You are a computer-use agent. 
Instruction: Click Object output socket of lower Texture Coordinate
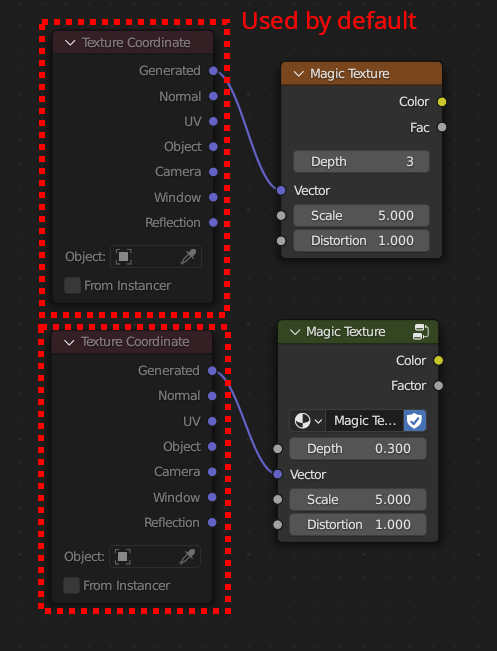tap(212, 447)
